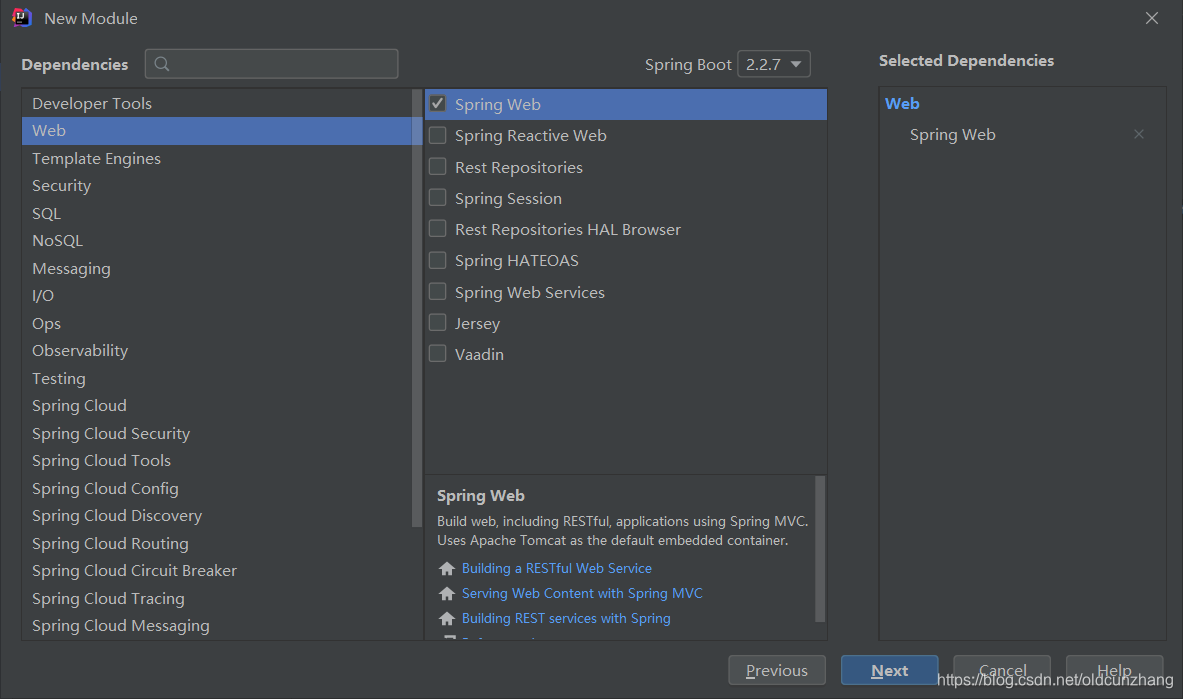Check the Spring Reactive Web checkbox
Image resolution: width=1183 pixels, height=699 pixels.
tap(438, 135)
